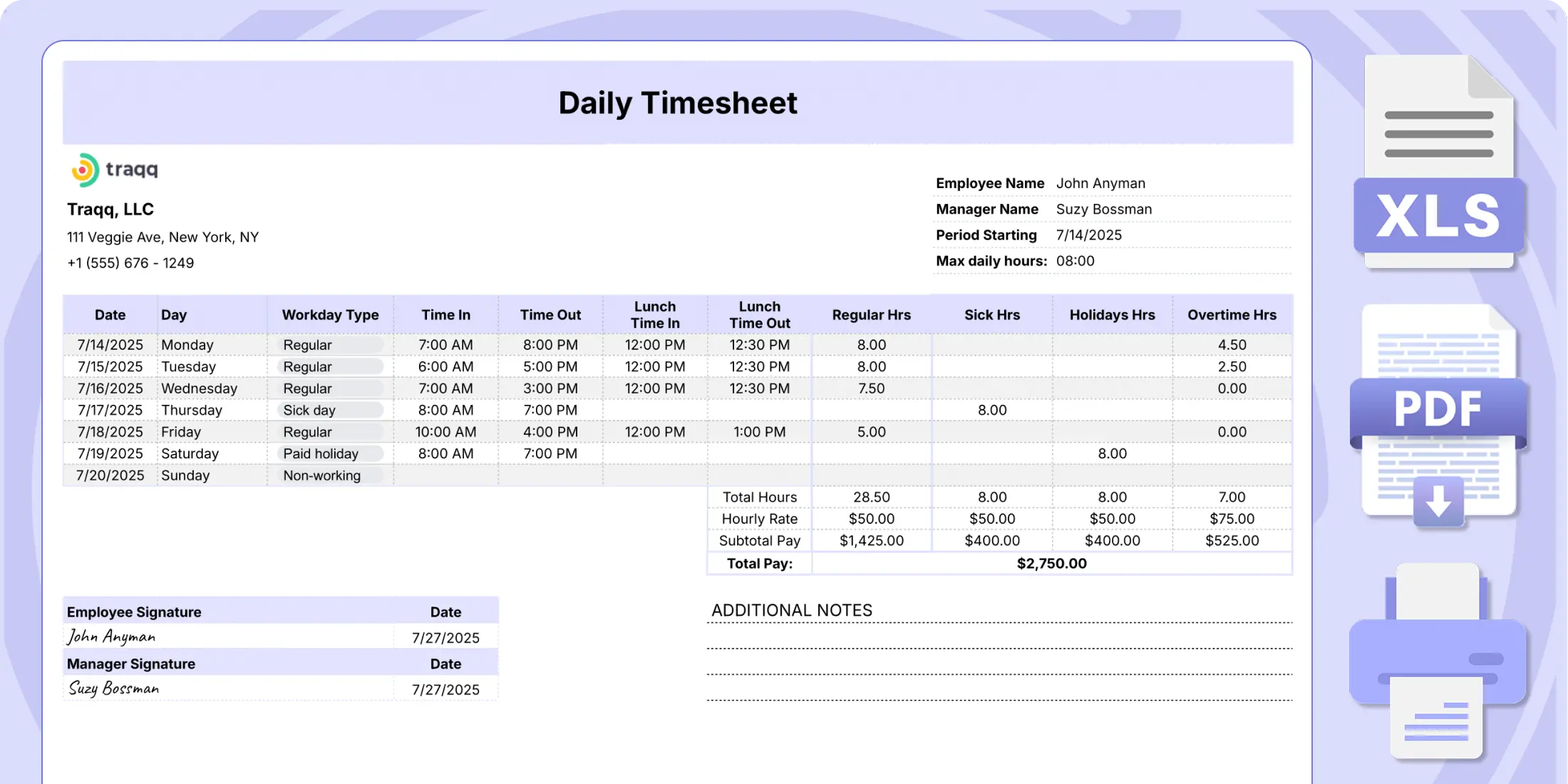Click the Sick Hrs column header
This screenshot has height=784, width=1568.
tap(991, 315)
